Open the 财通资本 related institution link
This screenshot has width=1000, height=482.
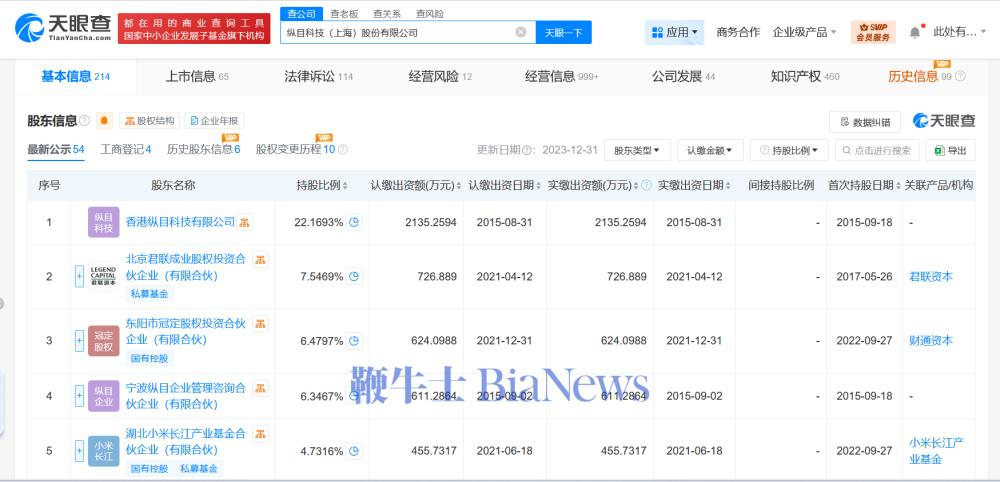931,340
